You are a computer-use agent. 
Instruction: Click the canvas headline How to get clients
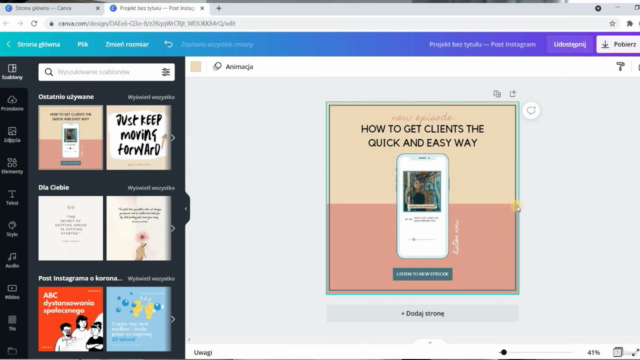tap(422, 136)
